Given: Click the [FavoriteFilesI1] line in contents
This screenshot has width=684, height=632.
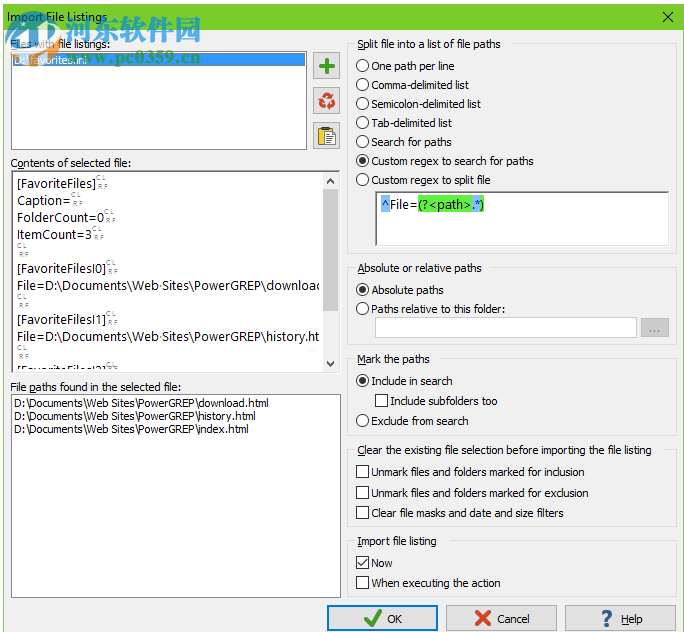Looking at the screenshot, I should 62,319.
